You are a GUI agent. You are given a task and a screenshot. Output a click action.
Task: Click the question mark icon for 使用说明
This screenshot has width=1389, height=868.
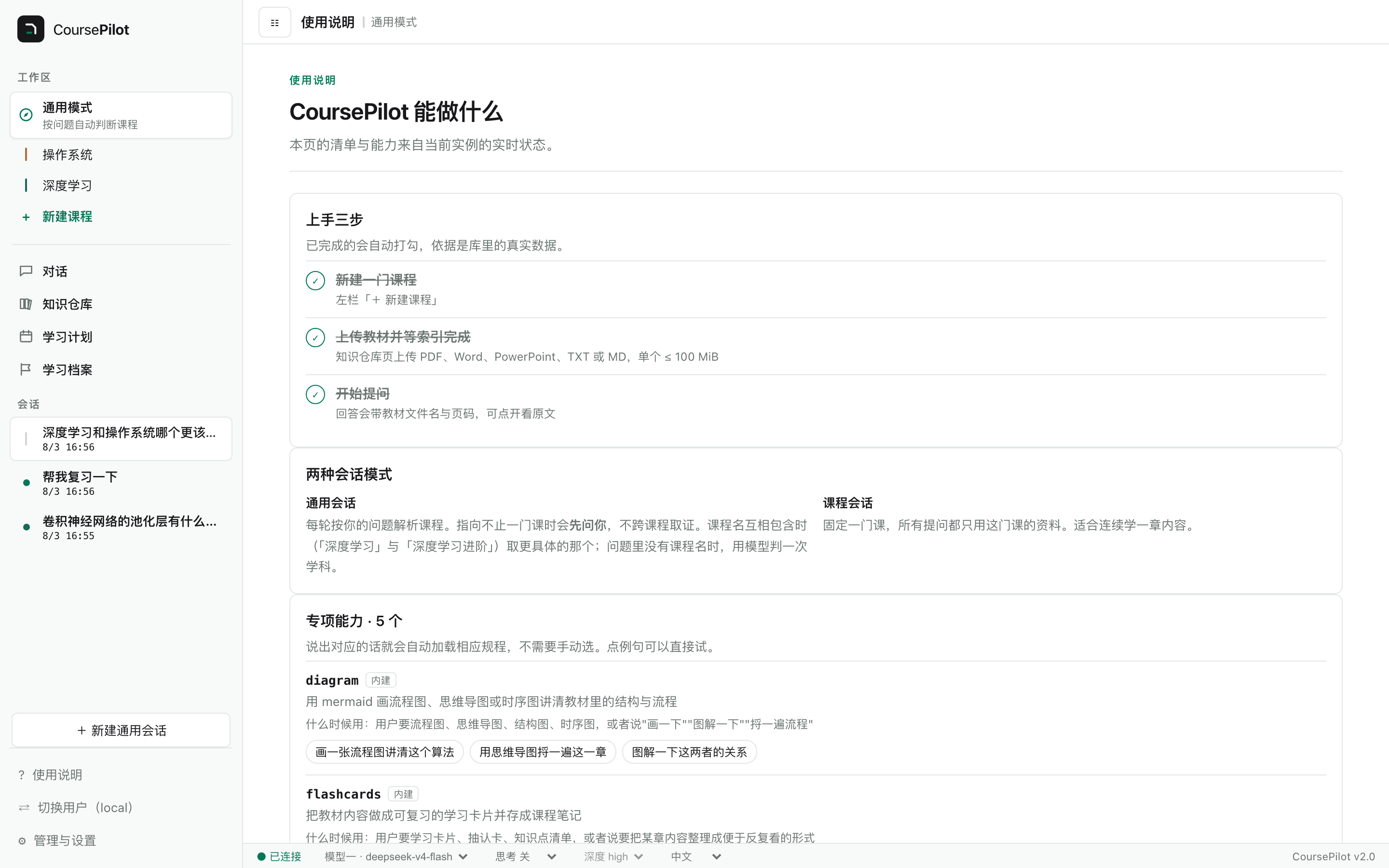21,775
